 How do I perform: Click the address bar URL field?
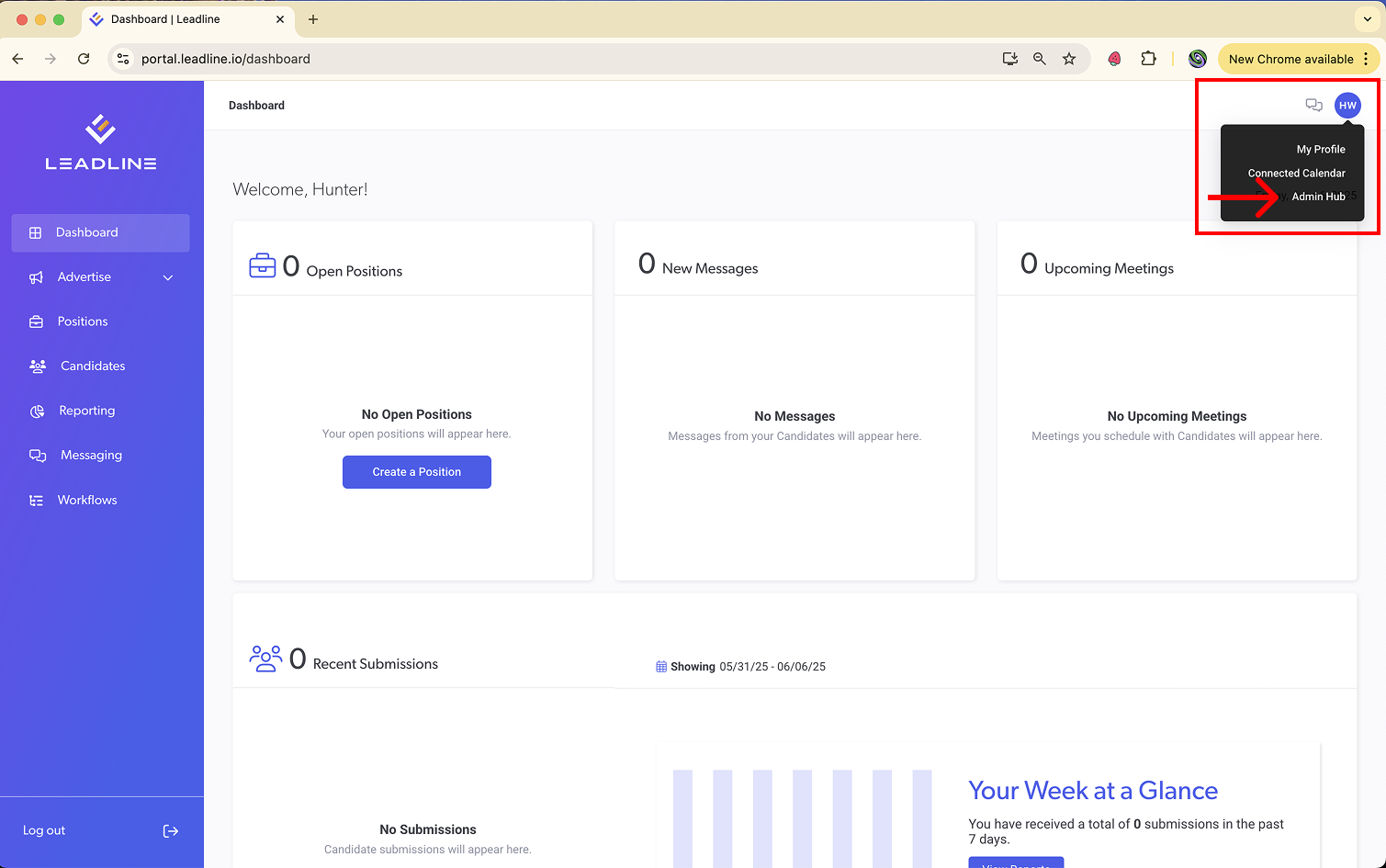pos(560,59)
